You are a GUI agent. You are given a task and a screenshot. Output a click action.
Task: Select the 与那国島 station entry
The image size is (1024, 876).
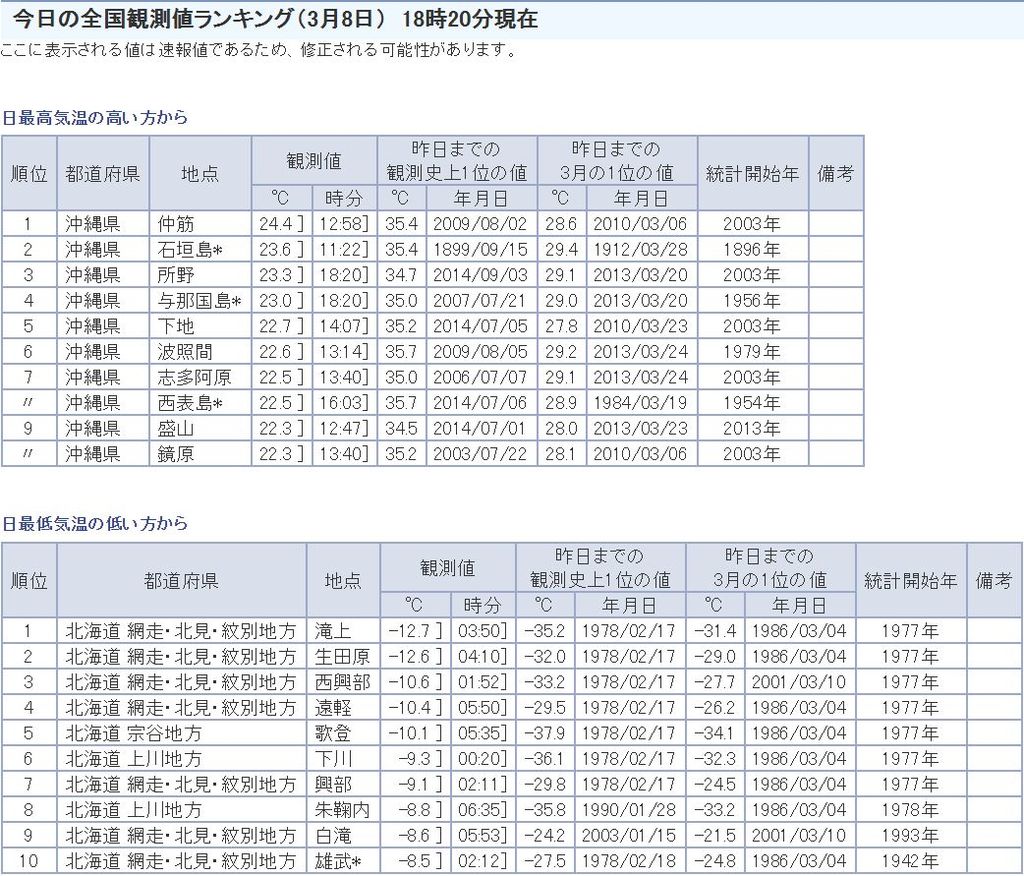click(x=198, y=300)
